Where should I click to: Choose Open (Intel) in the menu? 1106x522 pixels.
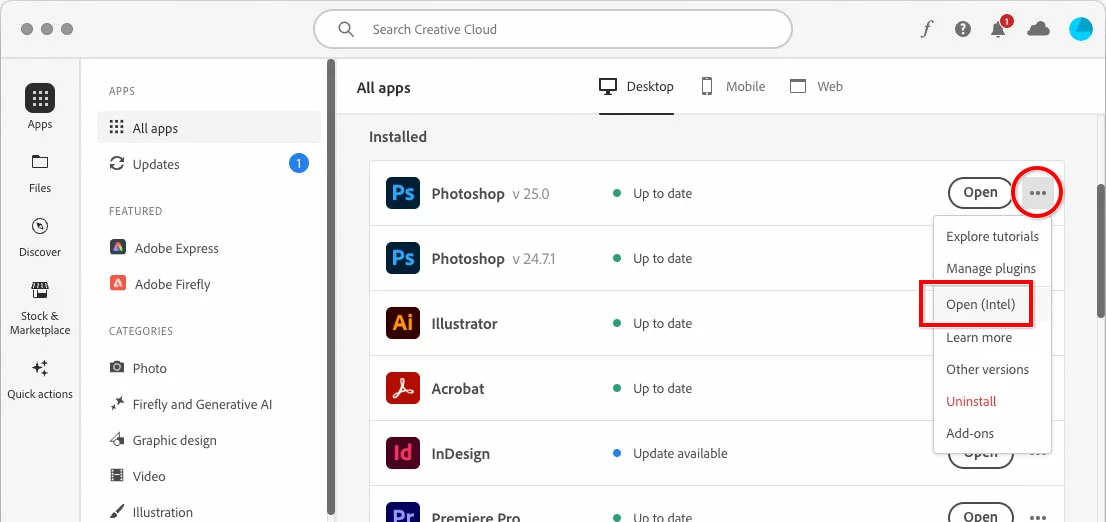click(992, 305)
